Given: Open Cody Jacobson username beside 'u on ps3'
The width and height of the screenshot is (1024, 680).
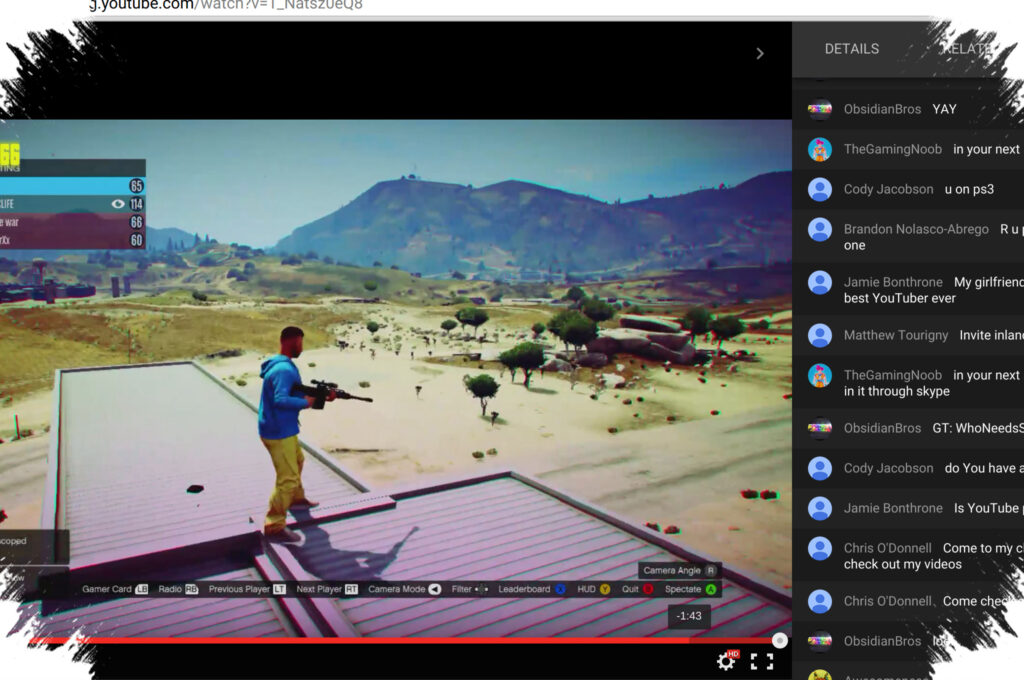Looking at the screenshot, I should pos(888,189).
